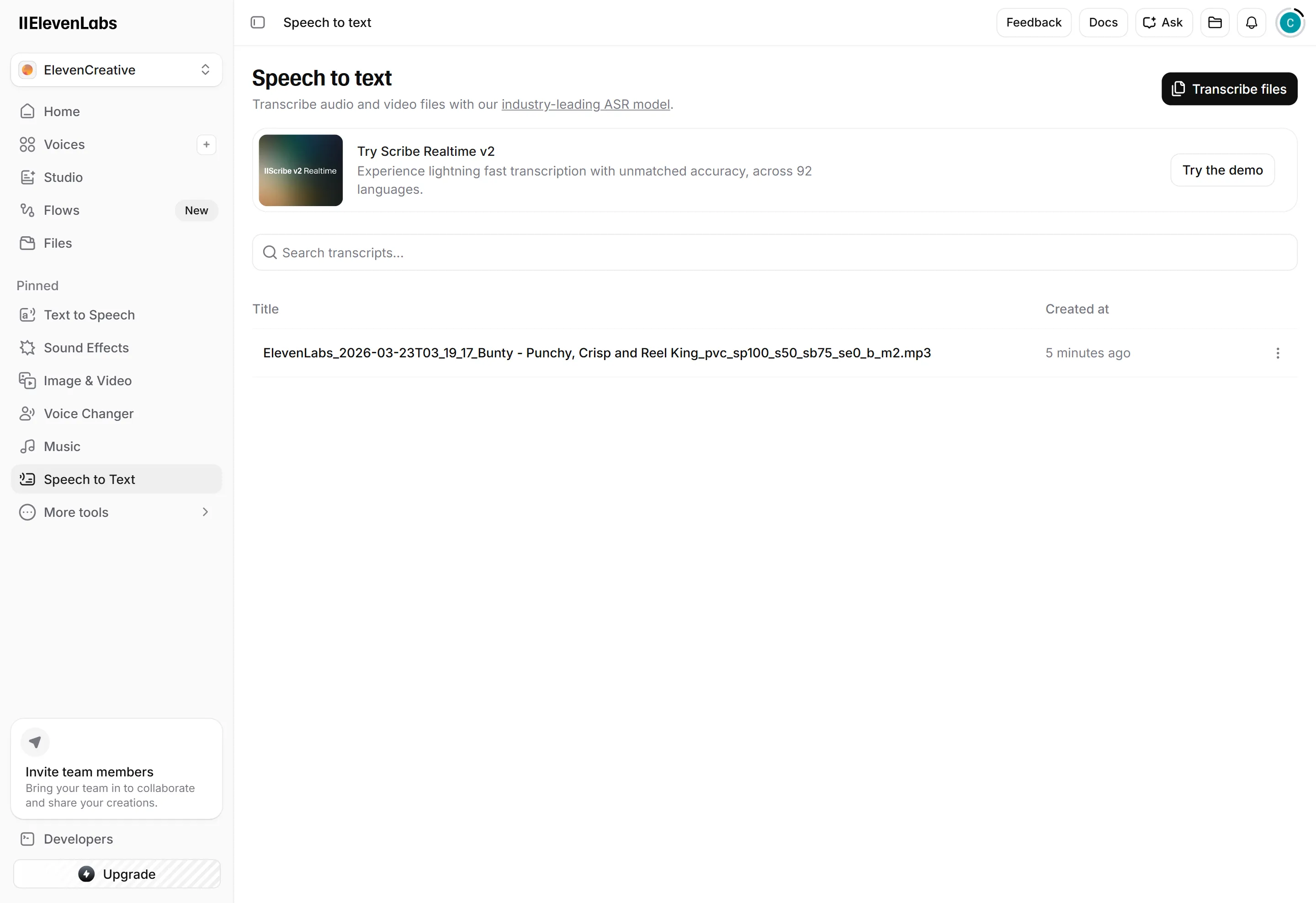Open the Image & Video tool
1316x903 pixels.
pyautogui.click(x=88, y=381)
